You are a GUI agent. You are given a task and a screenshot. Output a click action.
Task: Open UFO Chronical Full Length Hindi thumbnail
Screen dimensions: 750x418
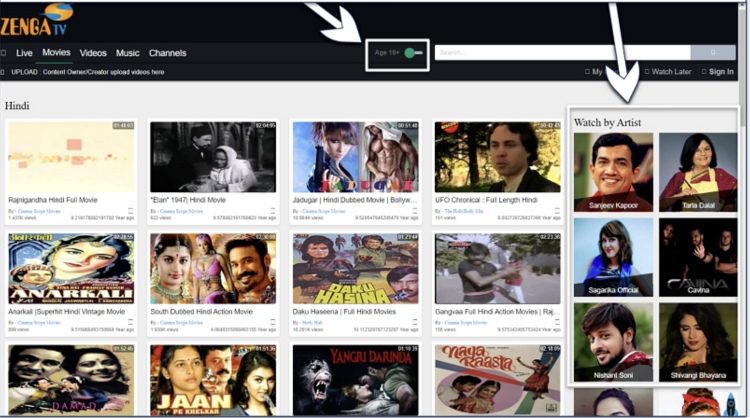pyautogui.click(x=497, y=157)
